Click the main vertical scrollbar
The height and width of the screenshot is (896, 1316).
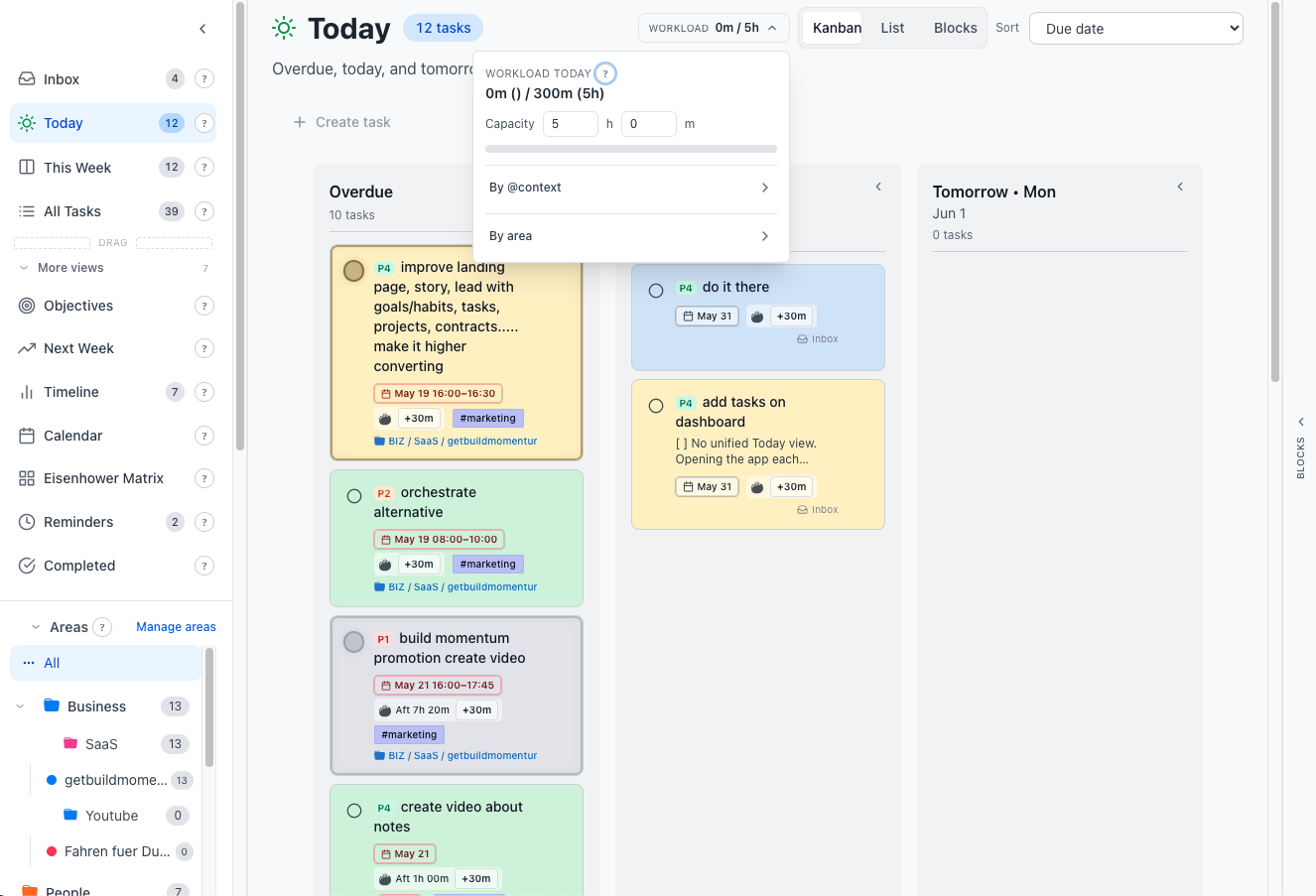(1275, 191)
